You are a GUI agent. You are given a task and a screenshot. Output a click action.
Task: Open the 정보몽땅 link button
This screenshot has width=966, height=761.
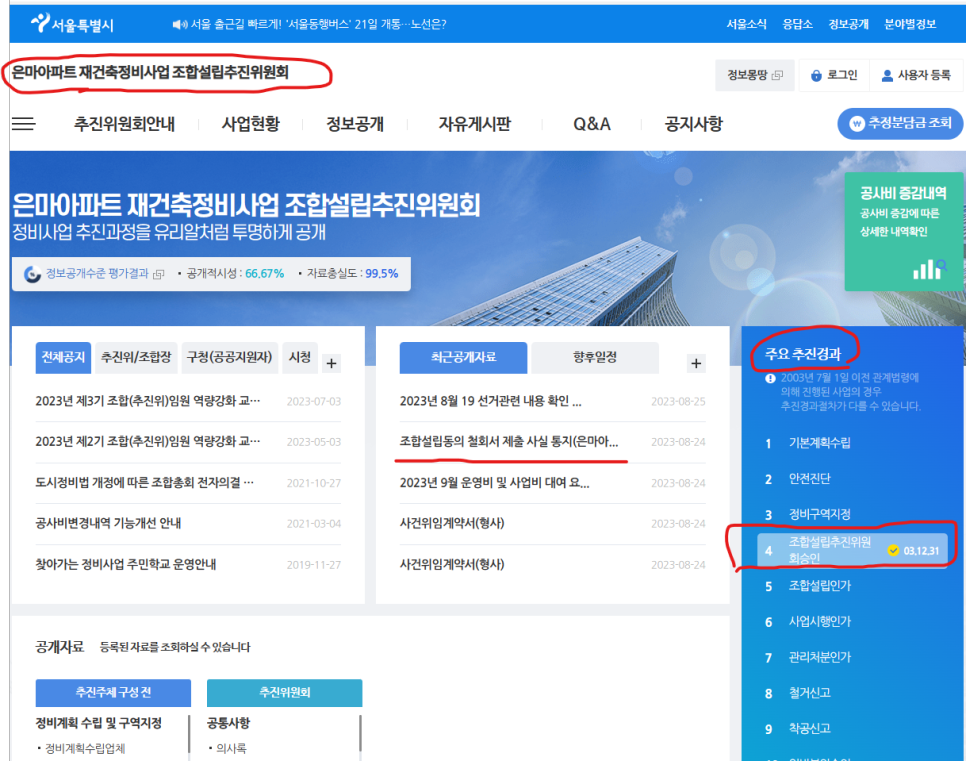(x=755, y=75)
